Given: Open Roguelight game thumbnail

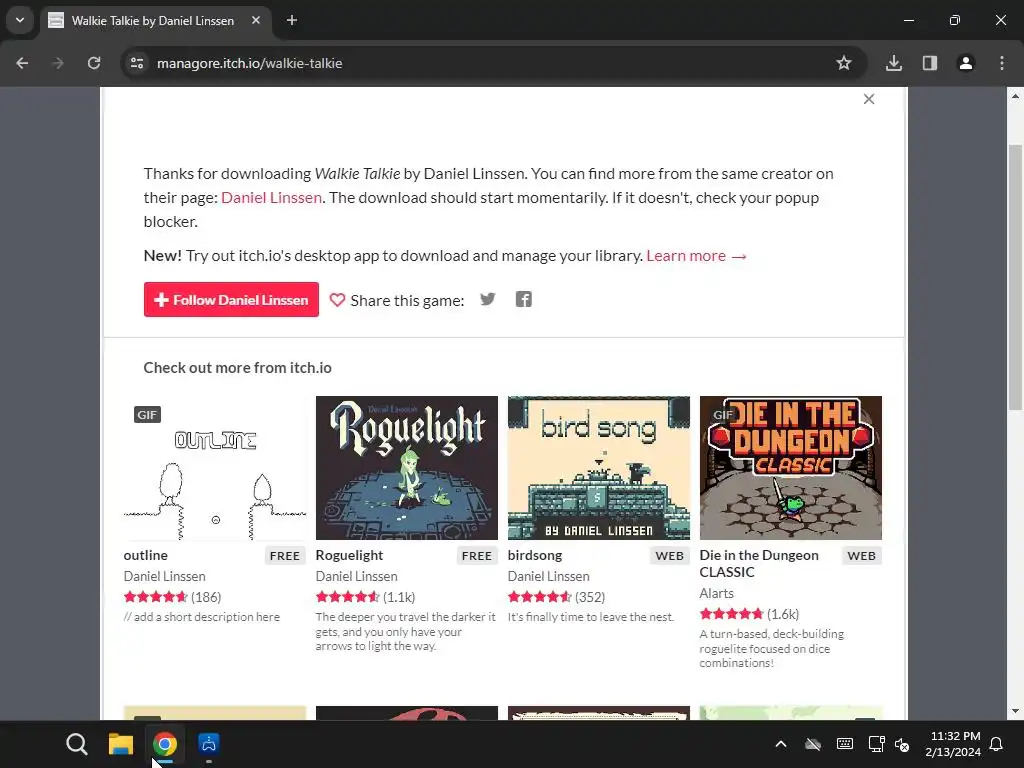Looking at the screenshot, I should 407,468.
